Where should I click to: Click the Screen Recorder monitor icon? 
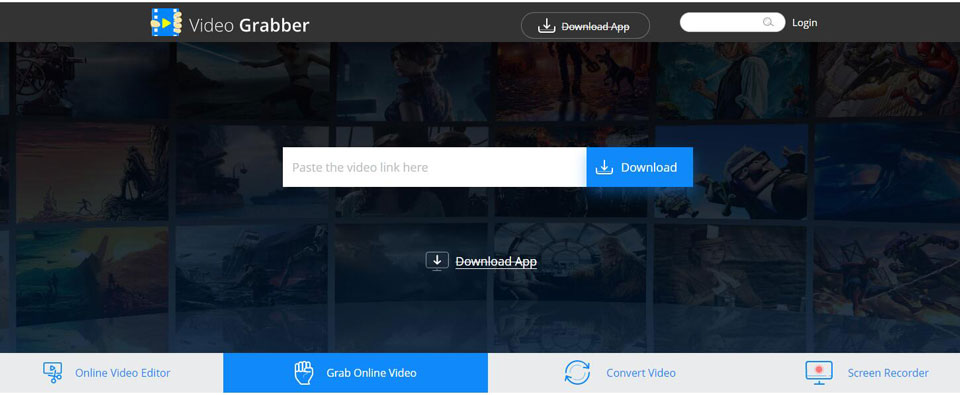tap(819, 372)
